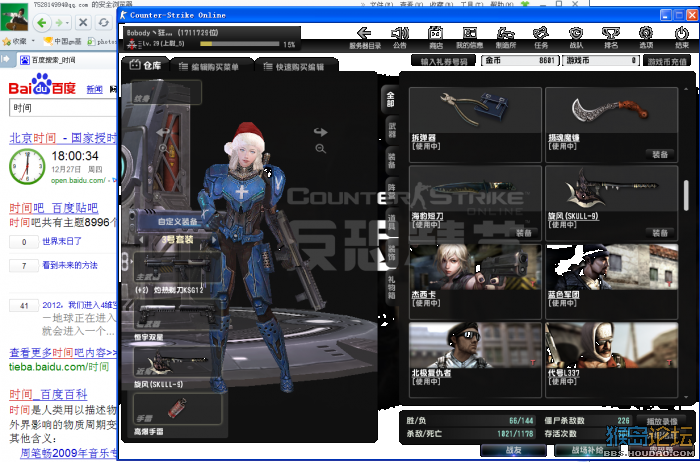Click the inventory scroll-down arrow
Viewport: 700px width, 462px height.
coord(686,396)
